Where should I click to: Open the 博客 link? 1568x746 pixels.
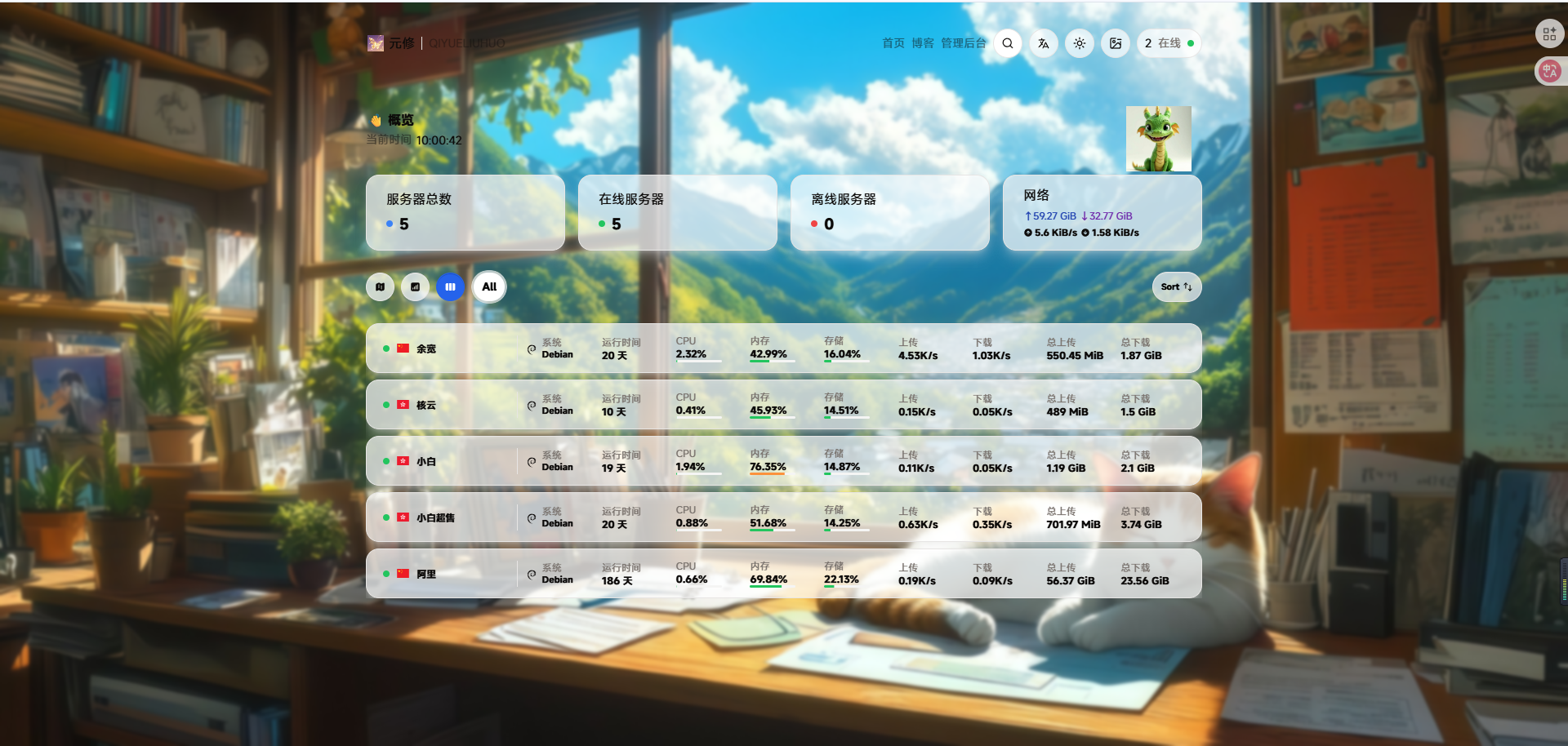coord(922,43)
